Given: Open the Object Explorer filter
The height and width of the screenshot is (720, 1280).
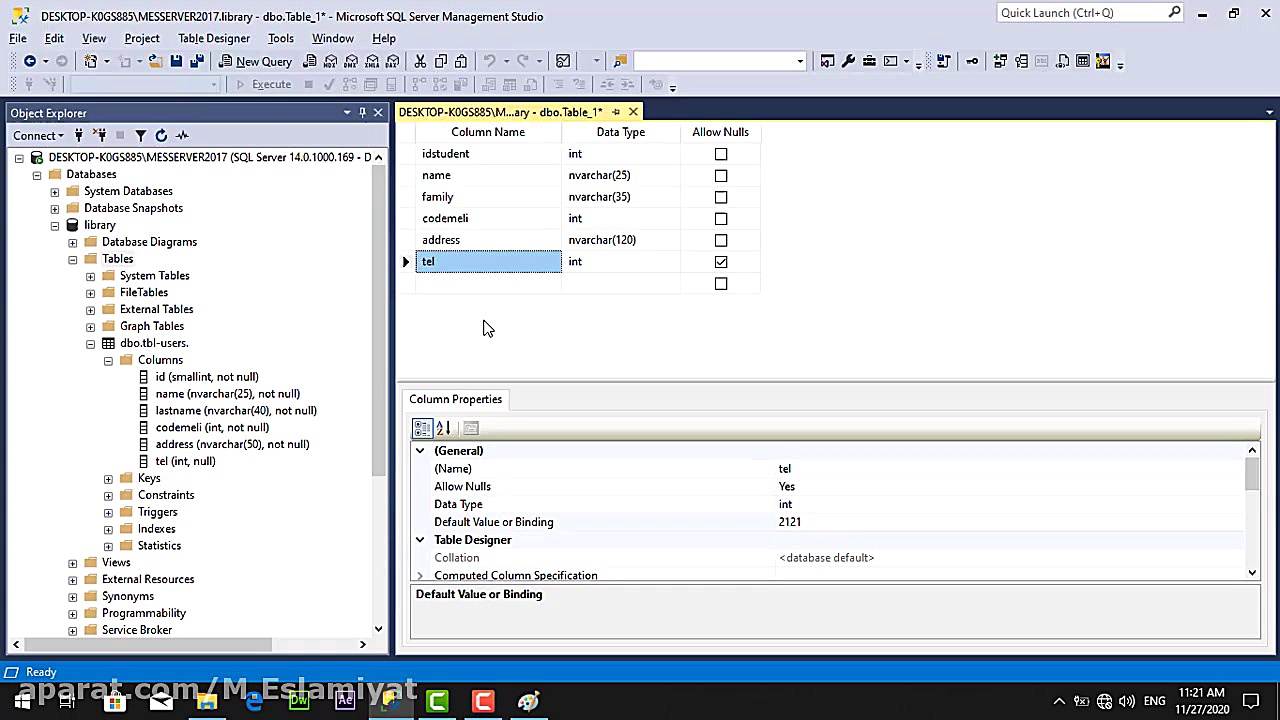Looking at the screenshot, I should (140, 135).
